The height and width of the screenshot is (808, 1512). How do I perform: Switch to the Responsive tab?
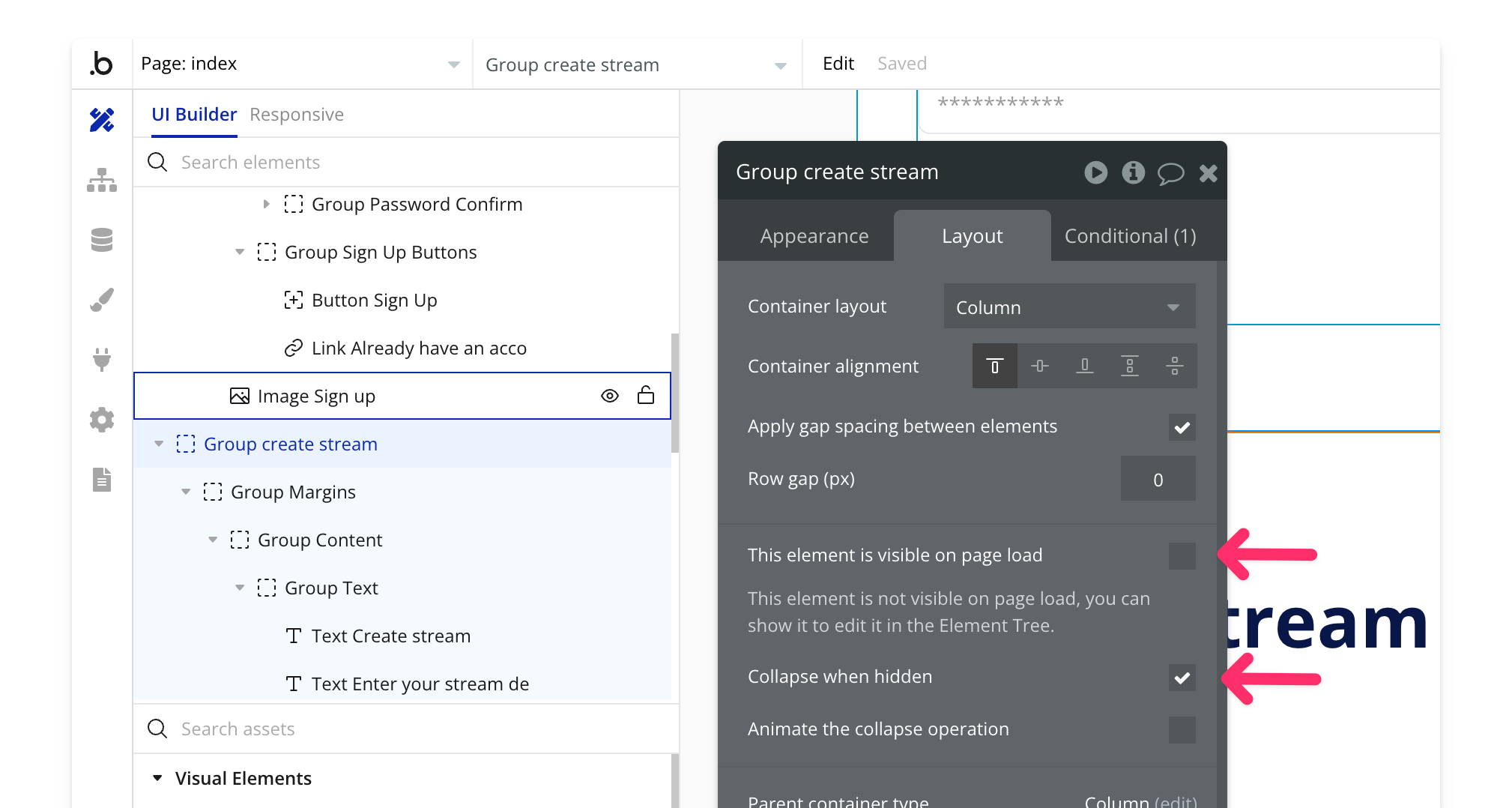(x=297, y=115)
